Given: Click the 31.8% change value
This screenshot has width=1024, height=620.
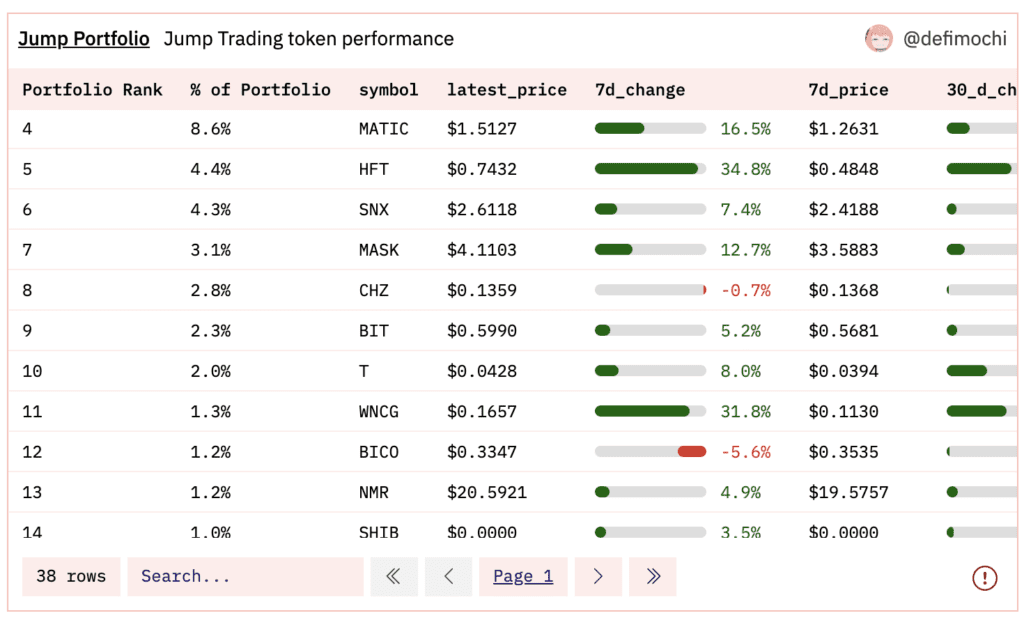Looking at the screenshot, I should [745, 412].
